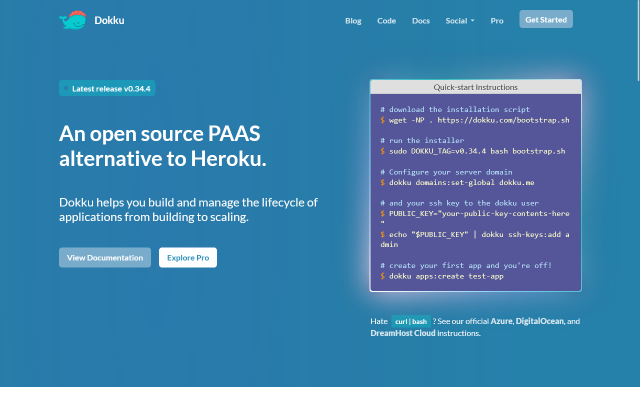The image size is (640, 400).
Task: Open the Azure instructions link
Action: [501, 321]
